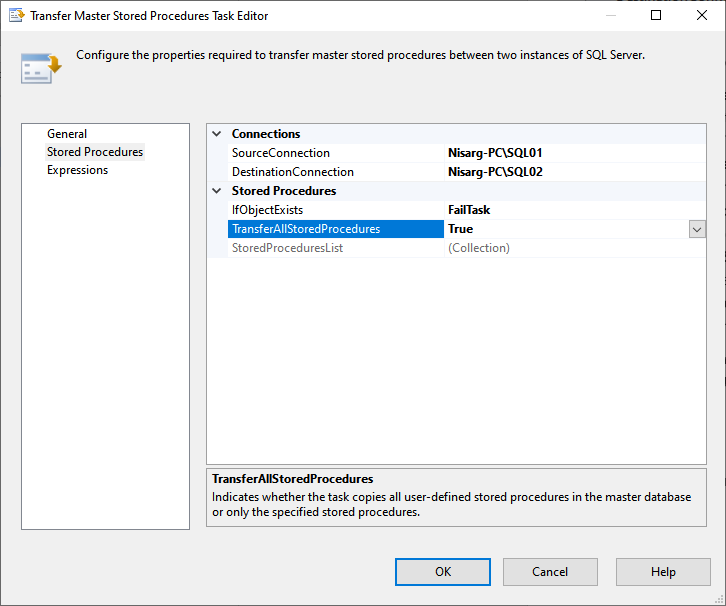This screenshot has width=726, height=606.
Task: Click the FailTask value field
Action: pos(469,210)
